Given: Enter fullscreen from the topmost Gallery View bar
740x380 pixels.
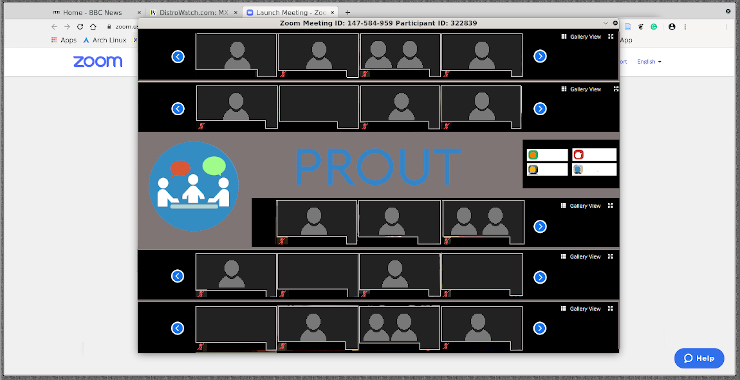Looking at the screenshot, I should tap(611, 36).
